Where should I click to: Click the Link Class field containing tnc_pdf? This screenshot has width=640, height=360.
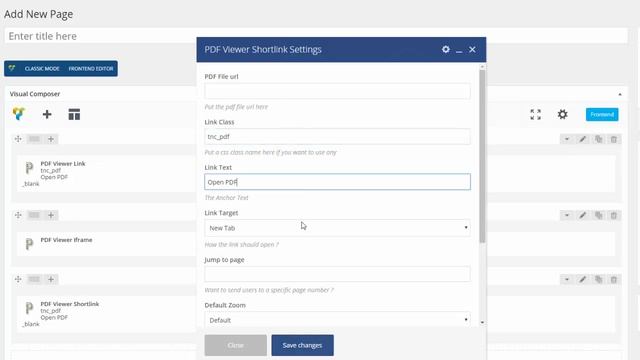click(337, 136)
